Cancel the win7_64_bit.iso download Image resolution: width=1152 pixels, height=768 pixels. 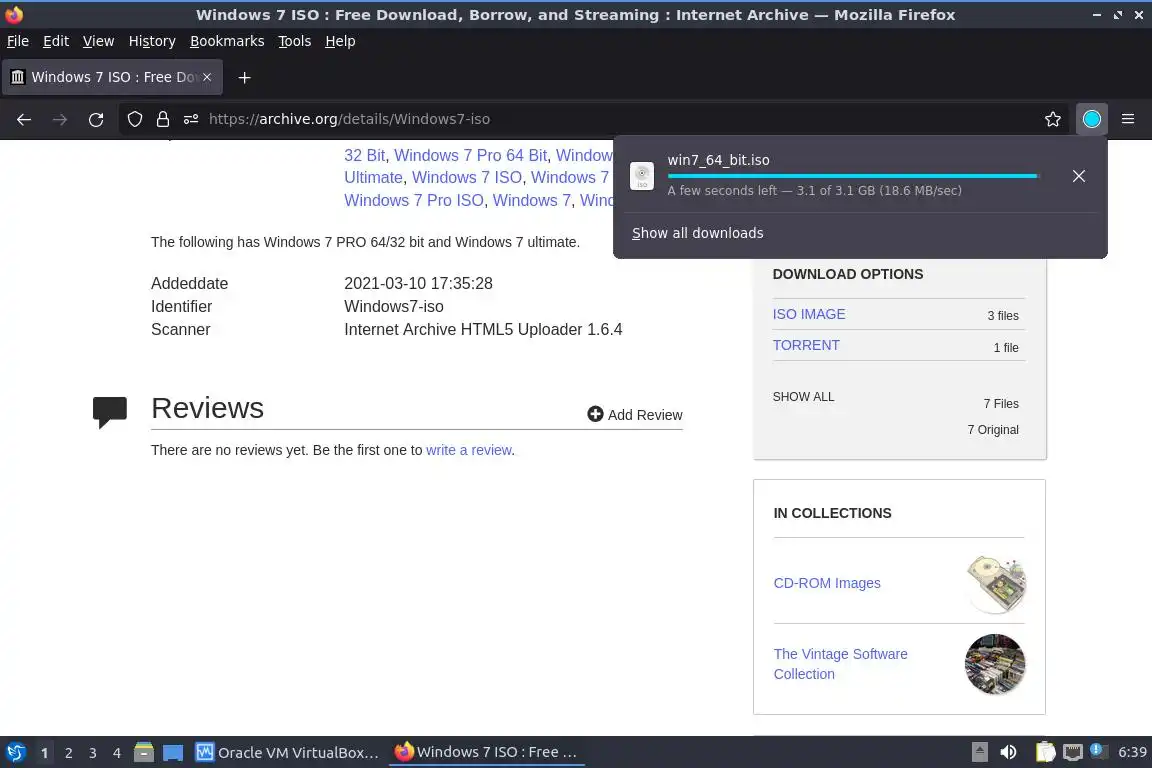coord(1079,176)
